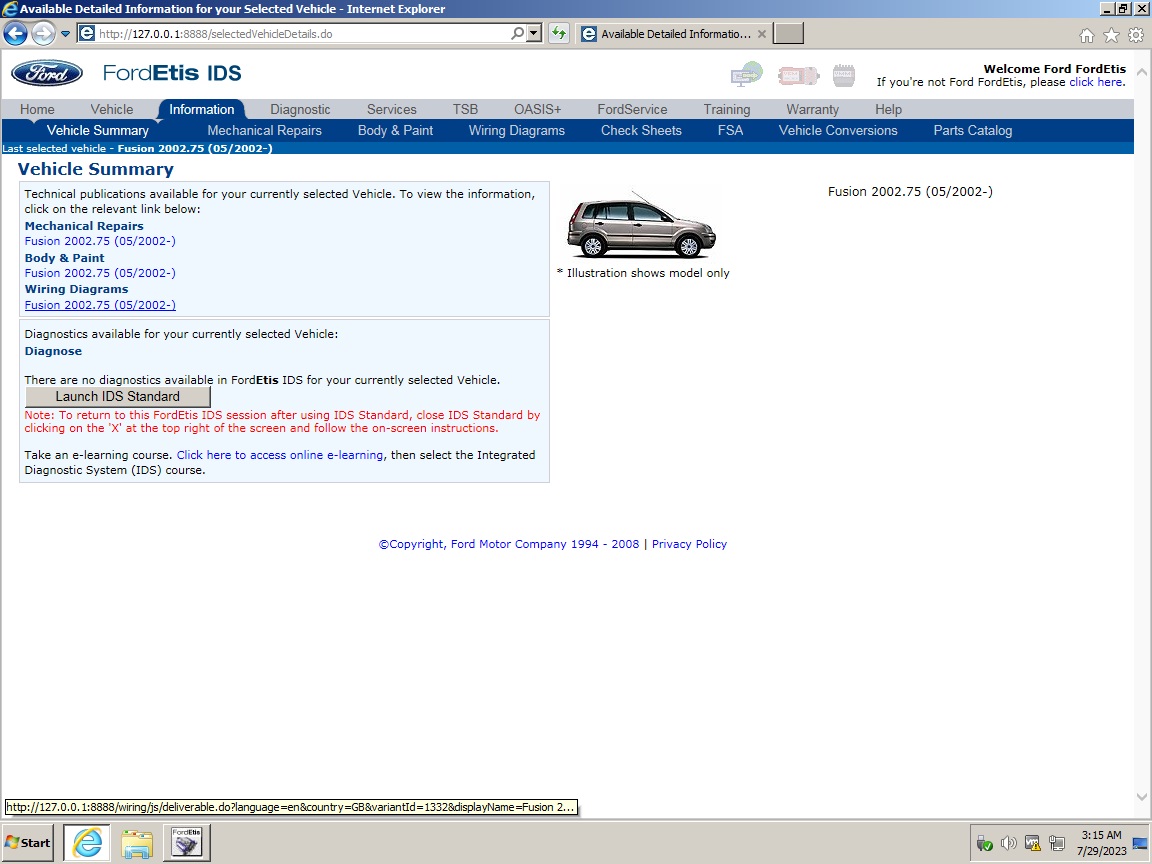Viewport: 1152px width, 864px height.
Task: Click the FordEtis taskbar icon
Action: 187,843
